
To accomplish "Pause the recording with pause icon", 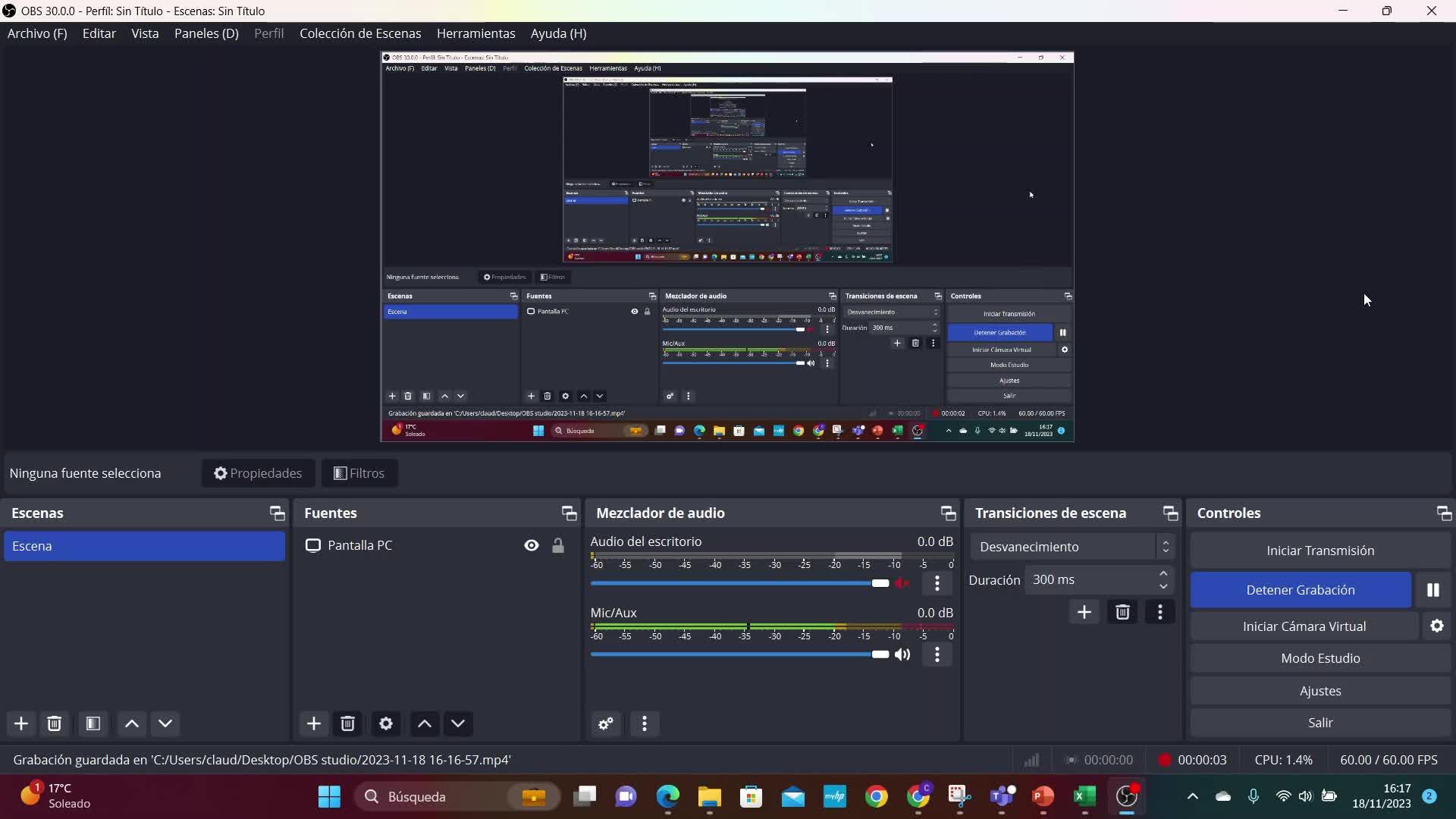I will (1432, 590).
